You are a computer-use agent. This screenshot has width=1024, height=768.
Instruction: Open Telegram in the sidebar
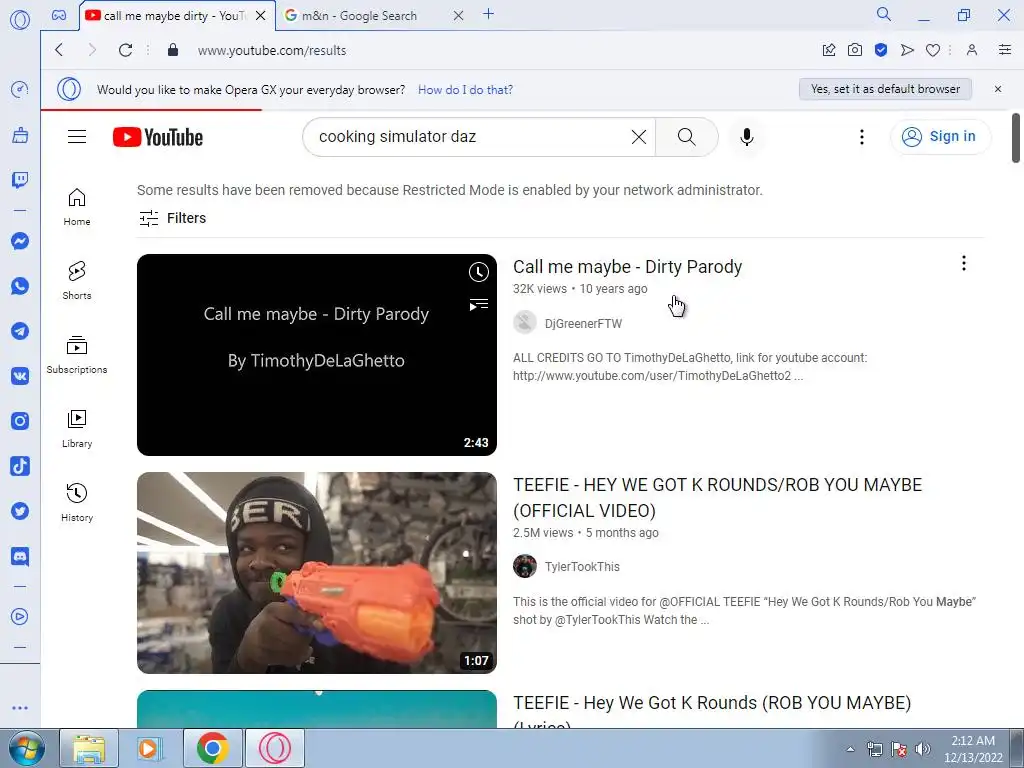click(x=20, y=331)
